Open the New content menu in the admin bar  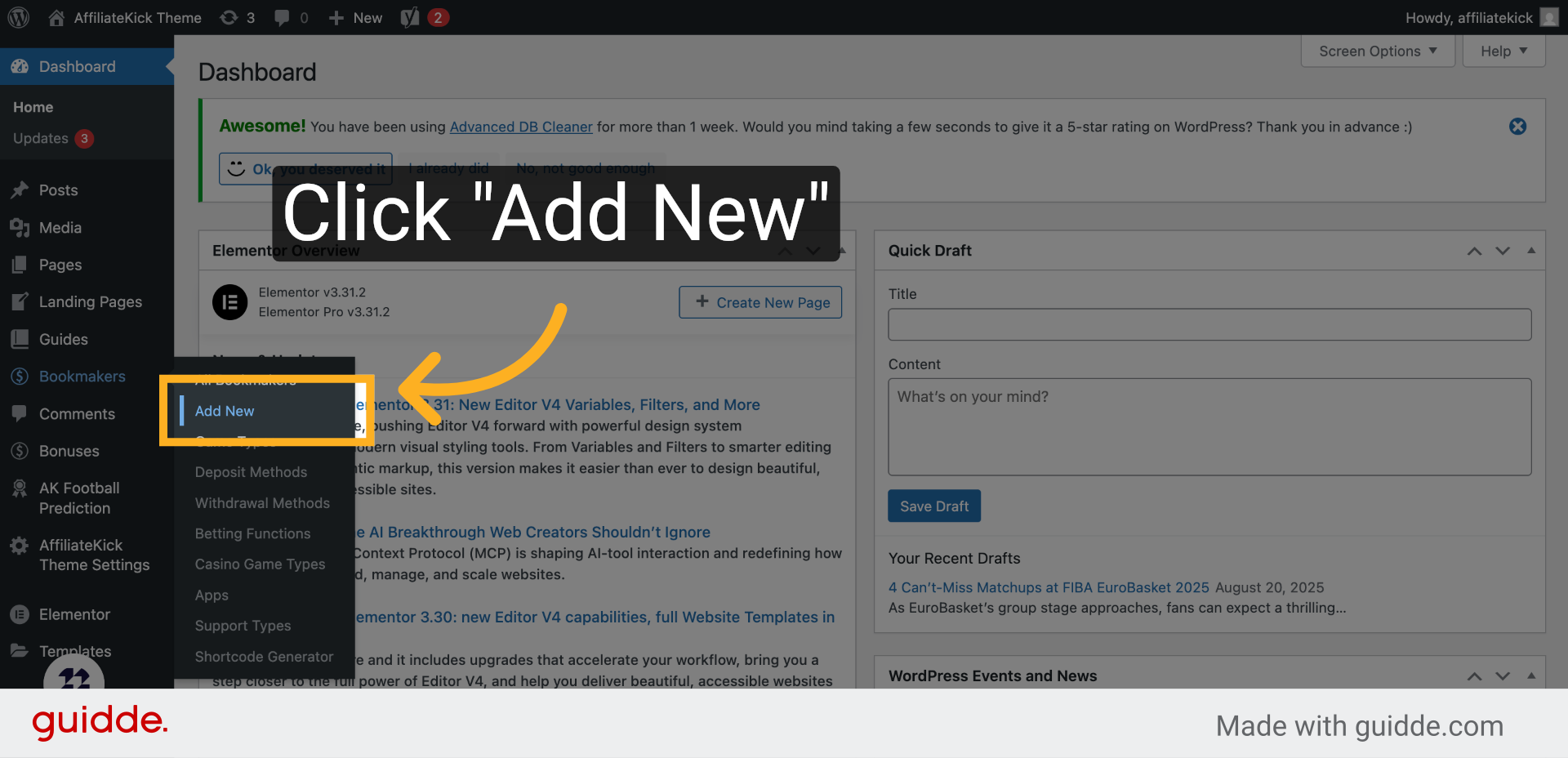click(355, 17)
